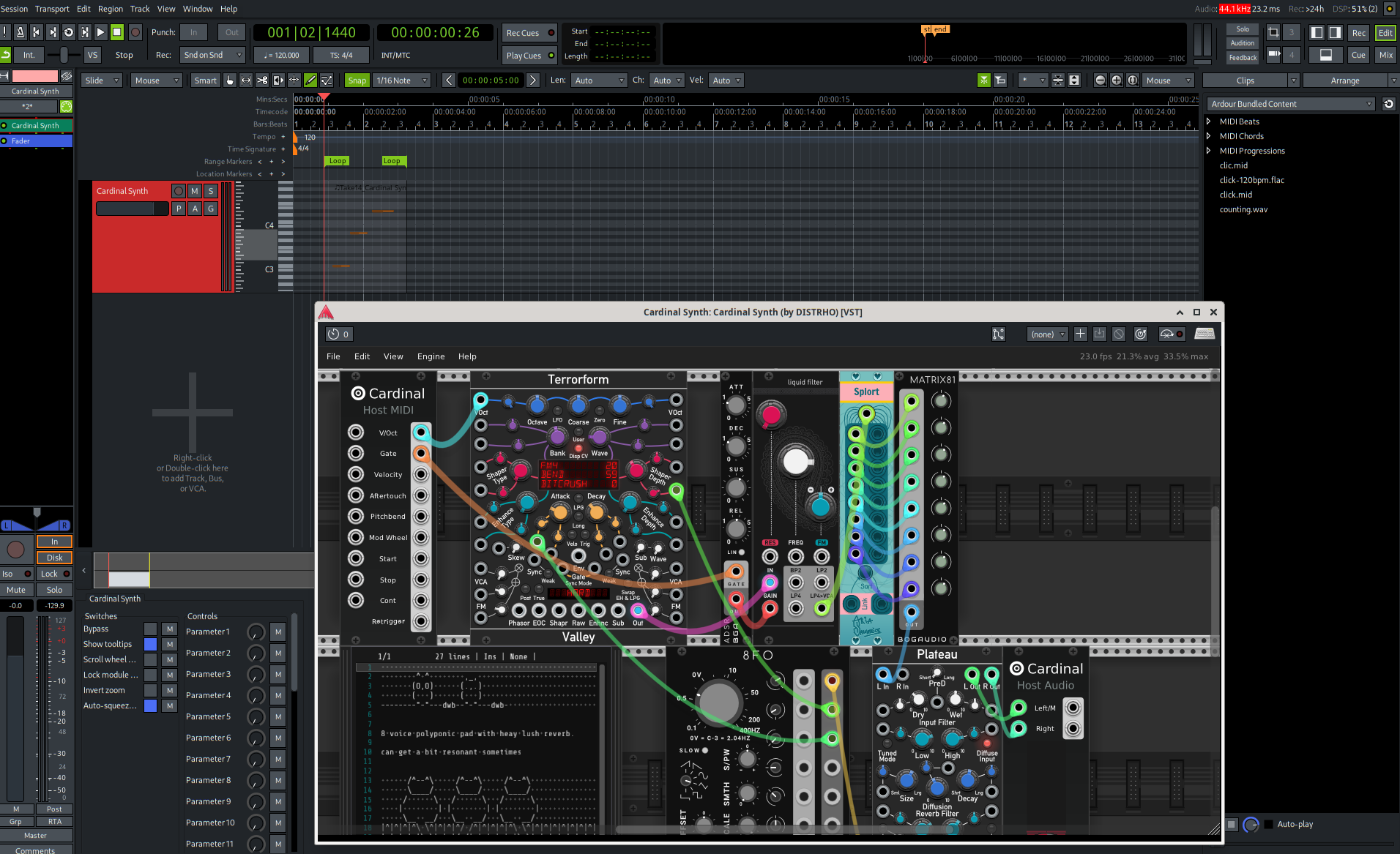Open View menu in Cardinal plugin
Image resolution: width=1400 pixels, height=854 pixels.
393,356
